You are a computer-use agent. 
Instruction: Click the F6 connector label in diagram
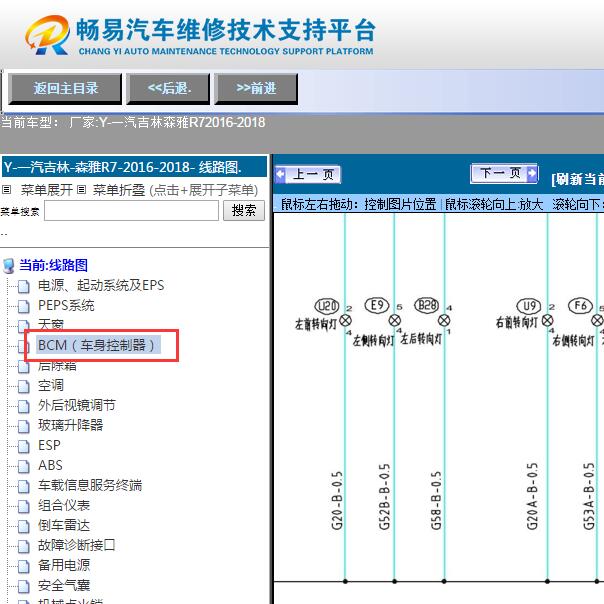point(580,306)
